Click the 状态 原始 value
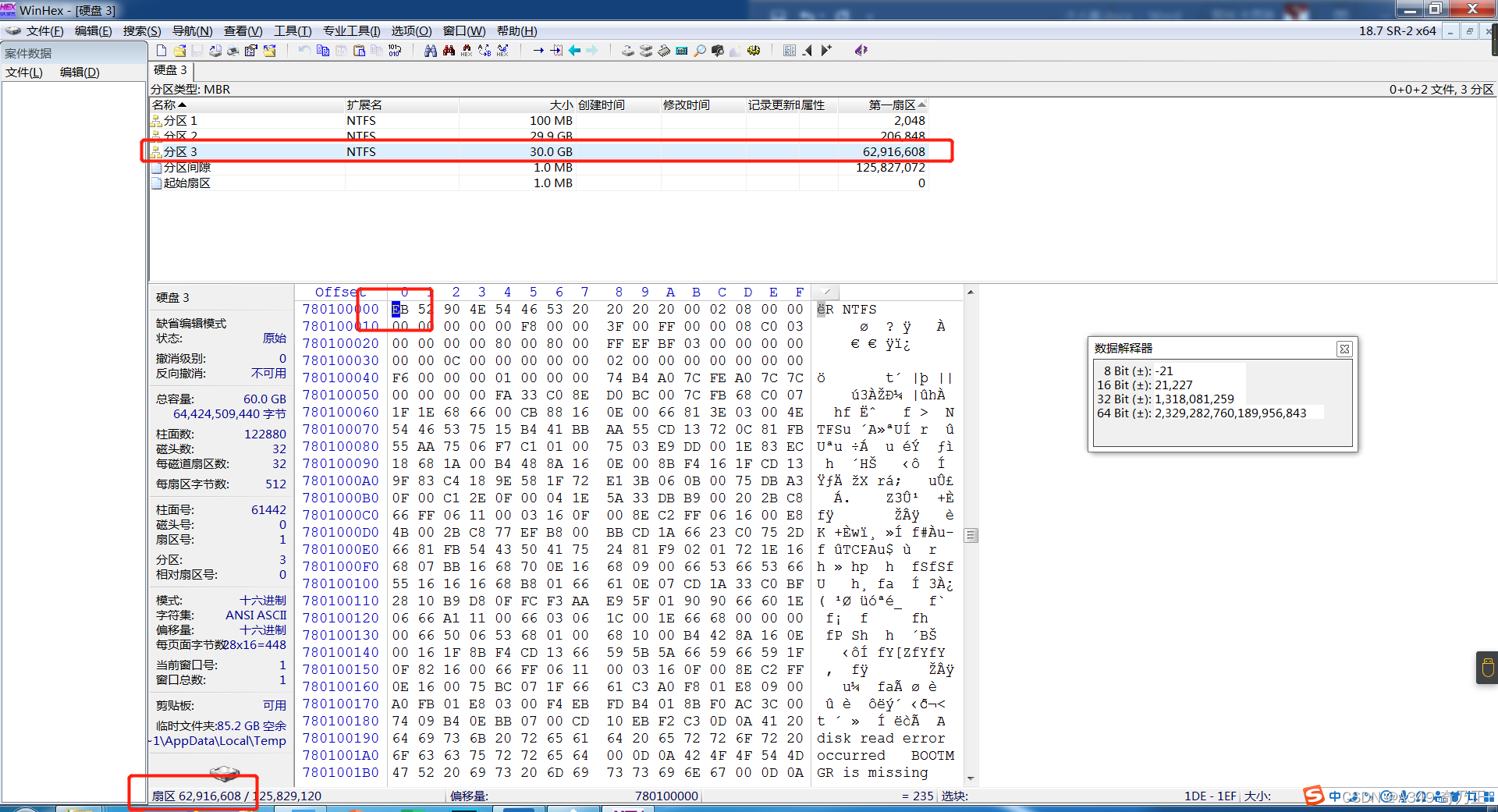 click(275, 339)
